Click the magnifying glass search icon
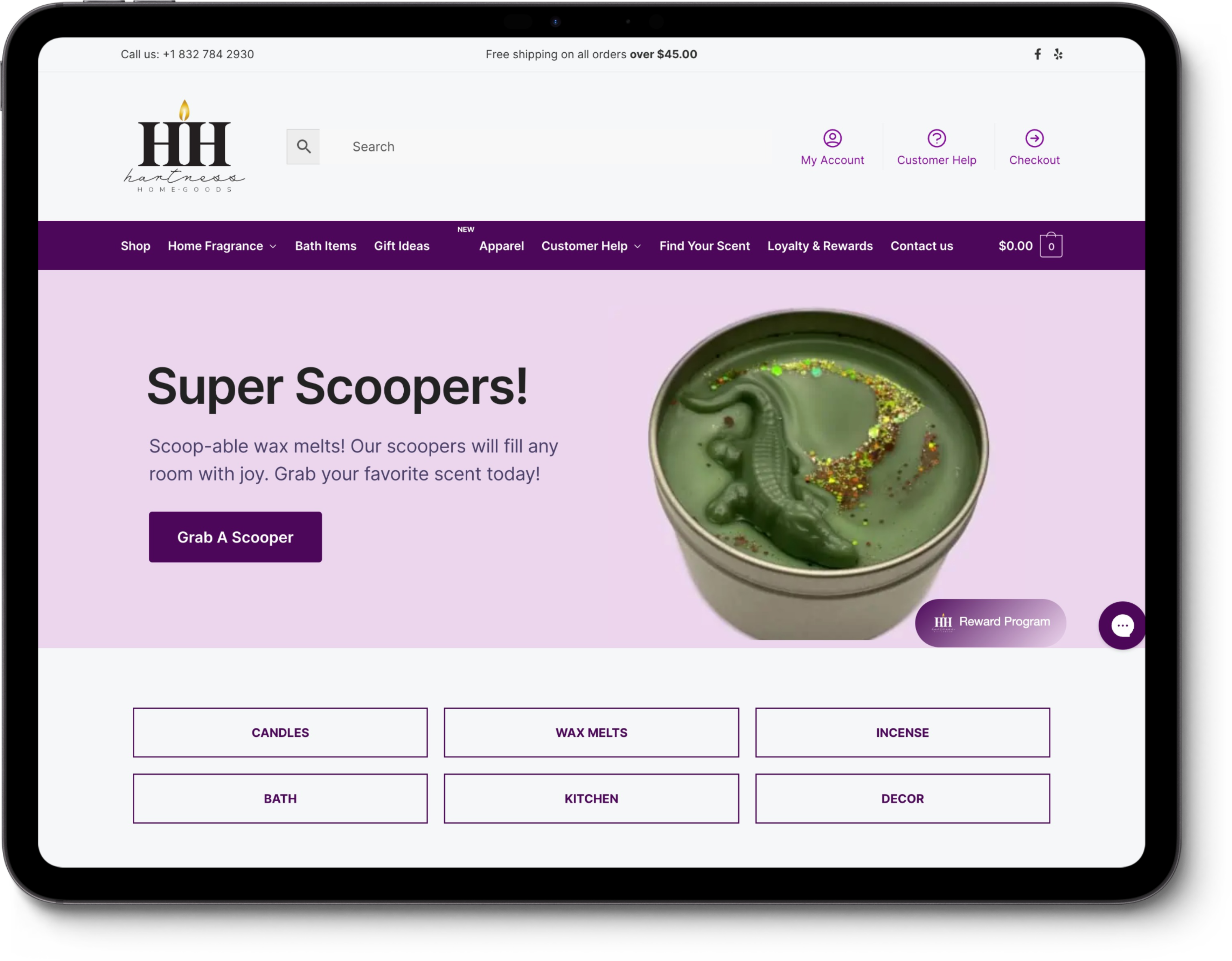Image resolution: width=1232 pixels, height=961 pixels. tap(303, 147)
